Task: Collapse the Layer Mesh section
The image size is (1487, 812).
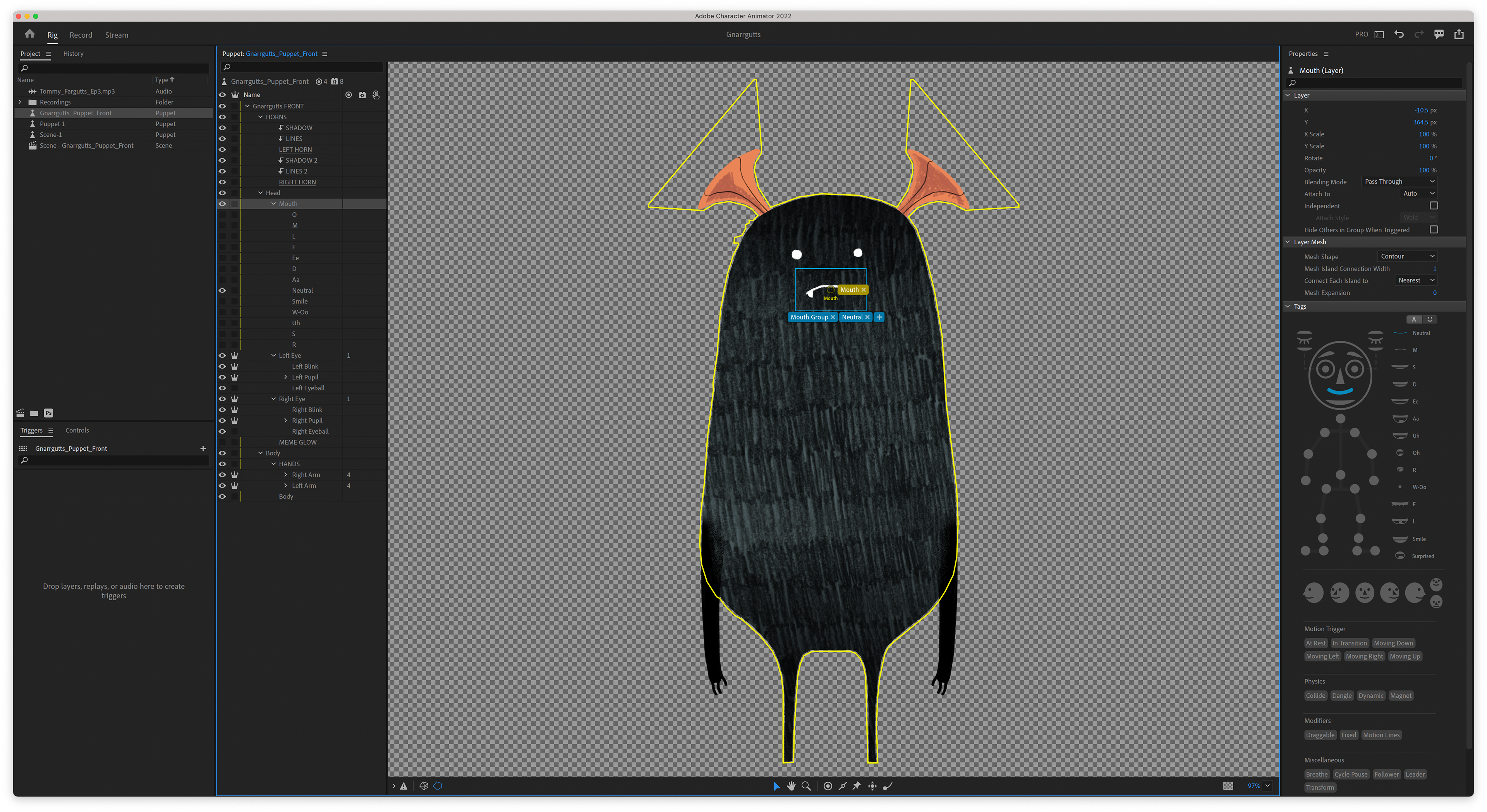Action: pos(1288,242)
